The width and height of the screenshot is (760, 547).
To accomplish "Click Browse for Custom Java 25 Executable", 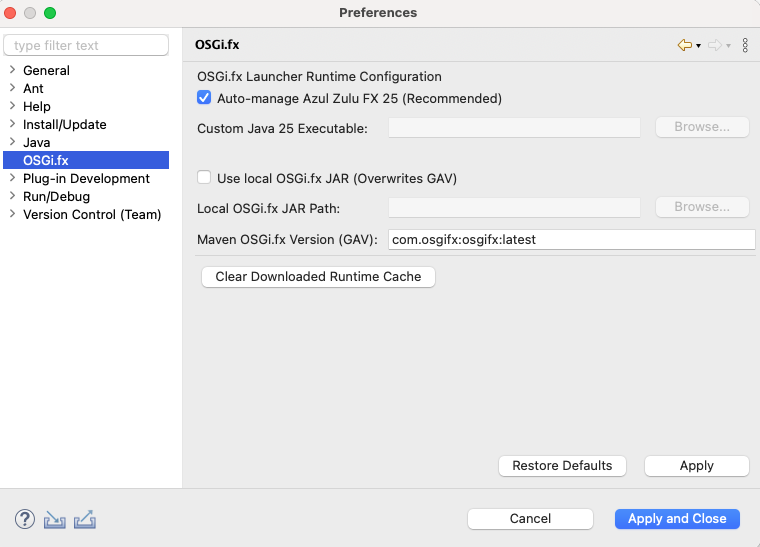I will click(x=702, y=127).
